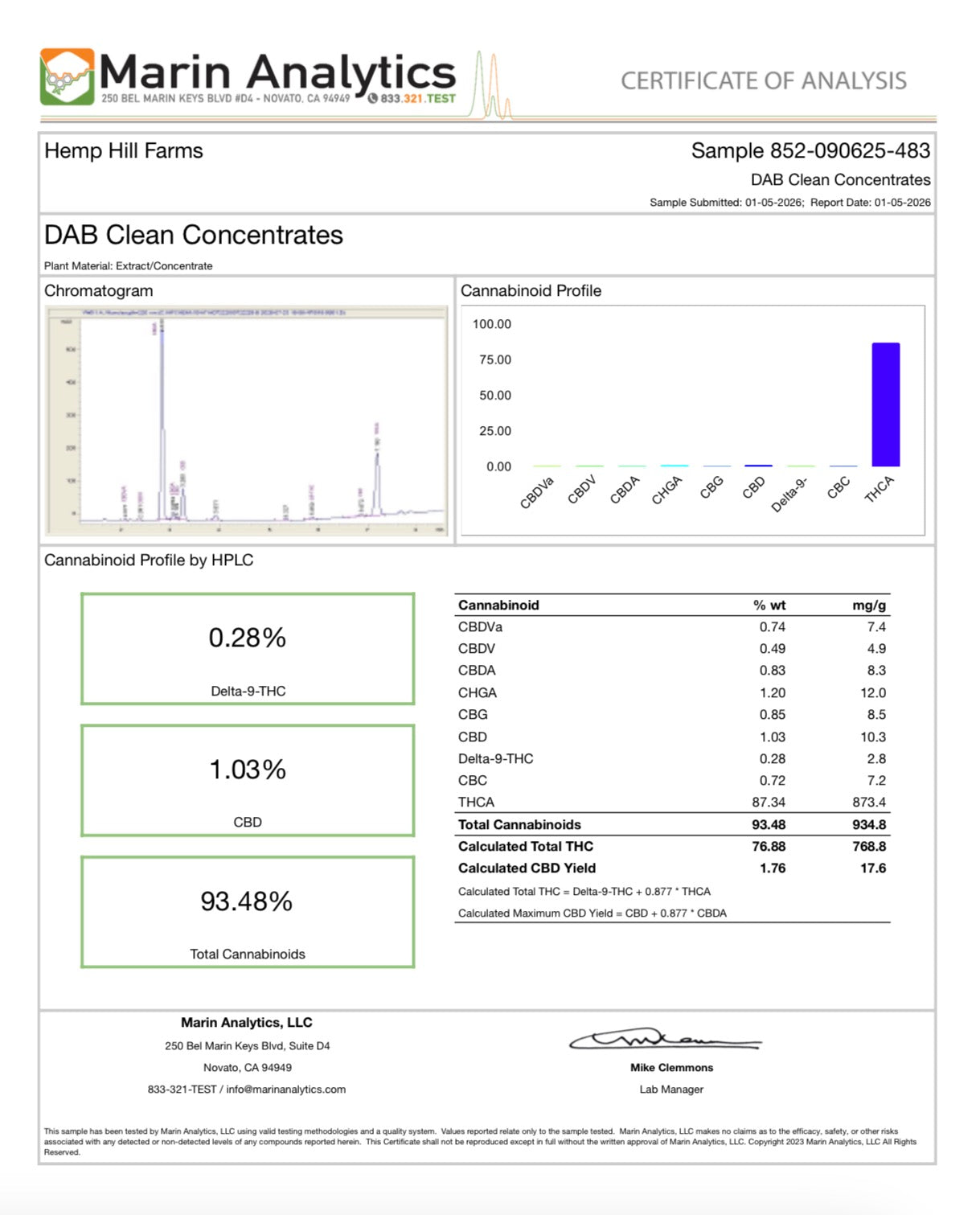Screen dimensions: 980x1215
Task: Click the mg/g column header
Action: [868, 605]
